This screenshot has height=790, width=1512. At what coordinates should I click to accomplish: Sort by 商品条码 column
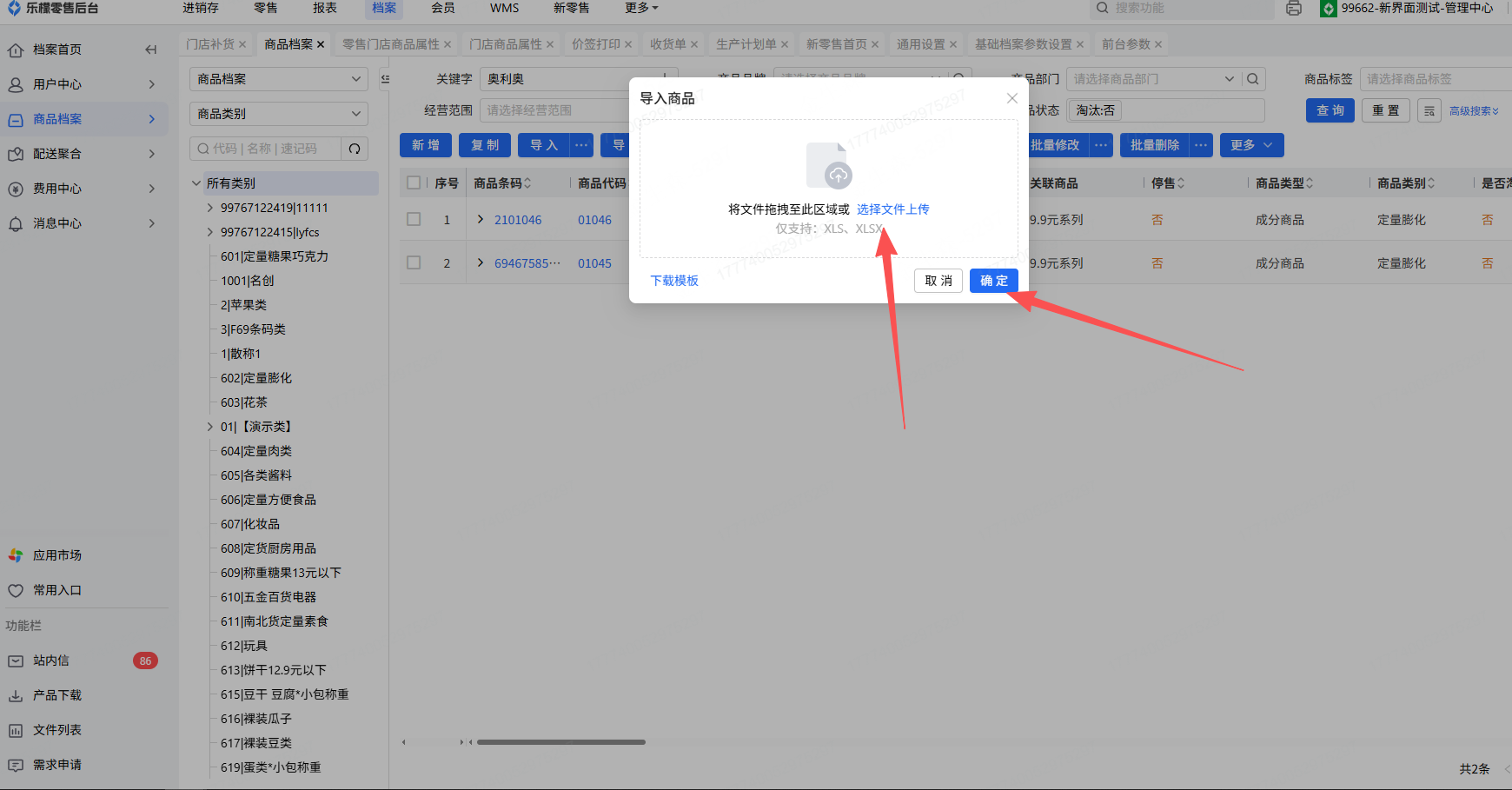click(527, 183)
